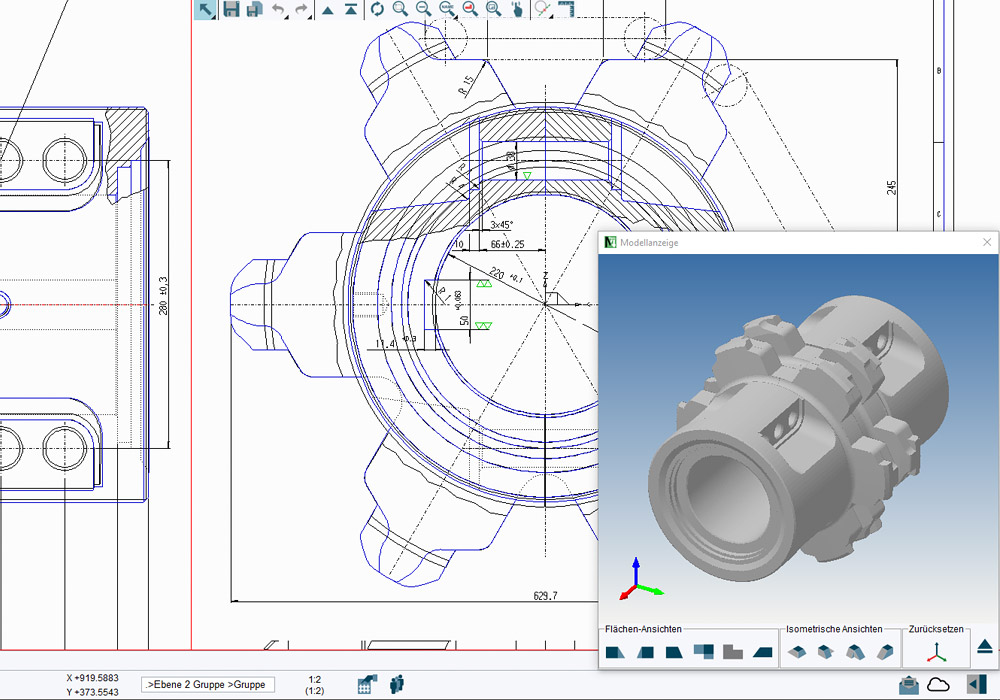Image resolution: width=1000 pixels, height=700 pixels.
Task: Click the single-disk save icon
Action: pos(231,9)
